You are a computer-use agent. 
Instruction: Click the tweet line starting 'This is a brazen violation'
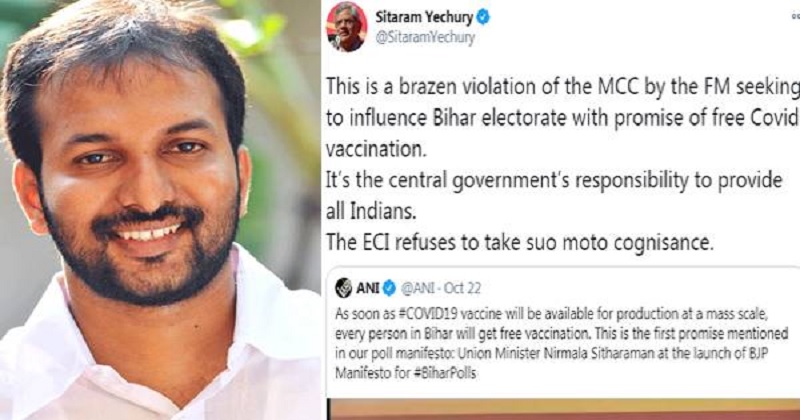(x=562, y=87)
